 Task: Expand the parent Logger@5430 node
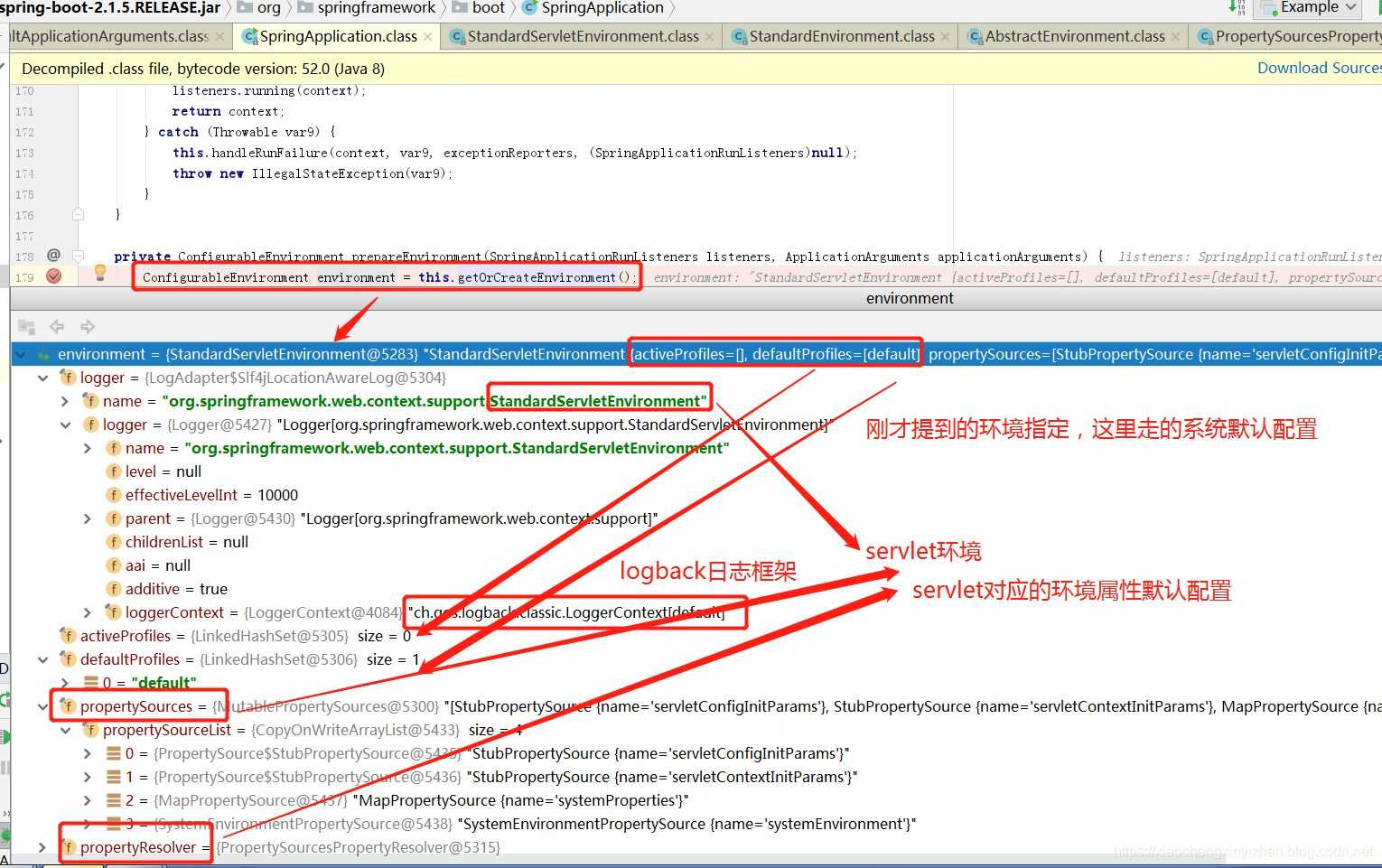88,518
